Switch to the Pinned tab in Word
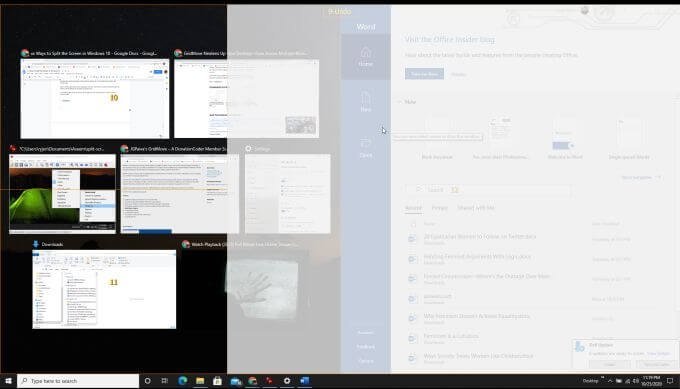680x389 pixels. pyautogui.click(x=439, y=208)
